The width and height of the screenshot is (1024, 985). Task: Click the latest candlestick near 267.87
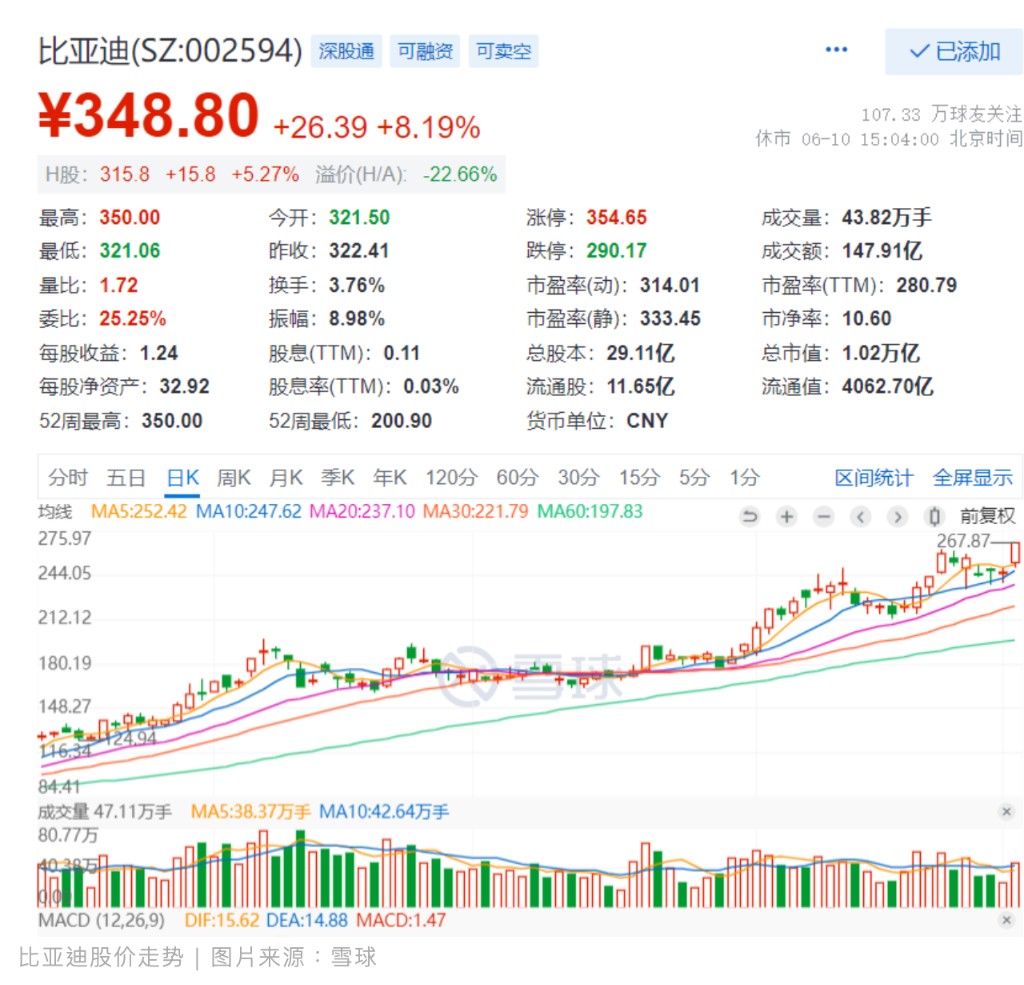1016,552
